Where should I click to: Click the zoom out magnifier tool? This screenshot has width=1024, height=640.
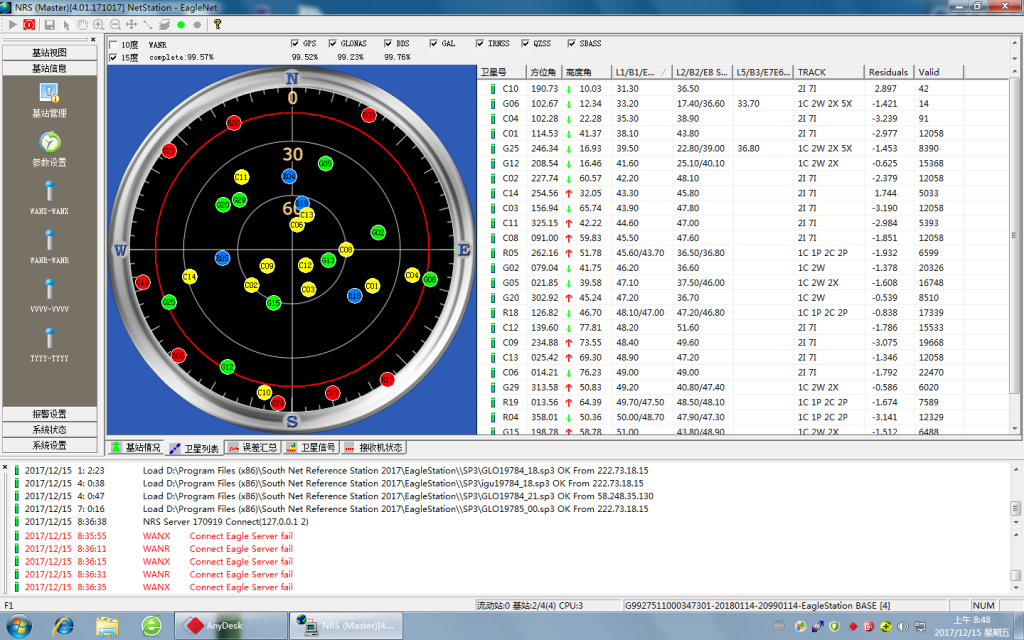click(116, 24)
